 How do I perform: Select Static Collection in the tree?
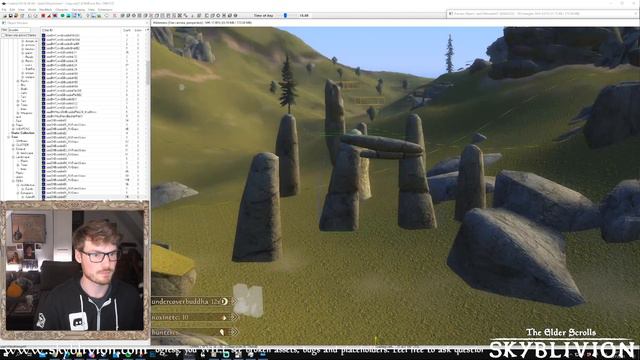coord(23,133)
